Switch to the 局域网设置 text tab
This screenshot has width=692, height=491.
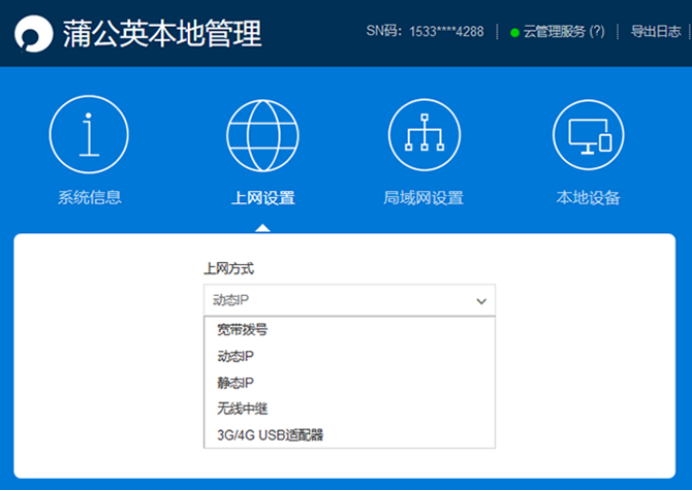pyautogui.click(x=423, y=198)
